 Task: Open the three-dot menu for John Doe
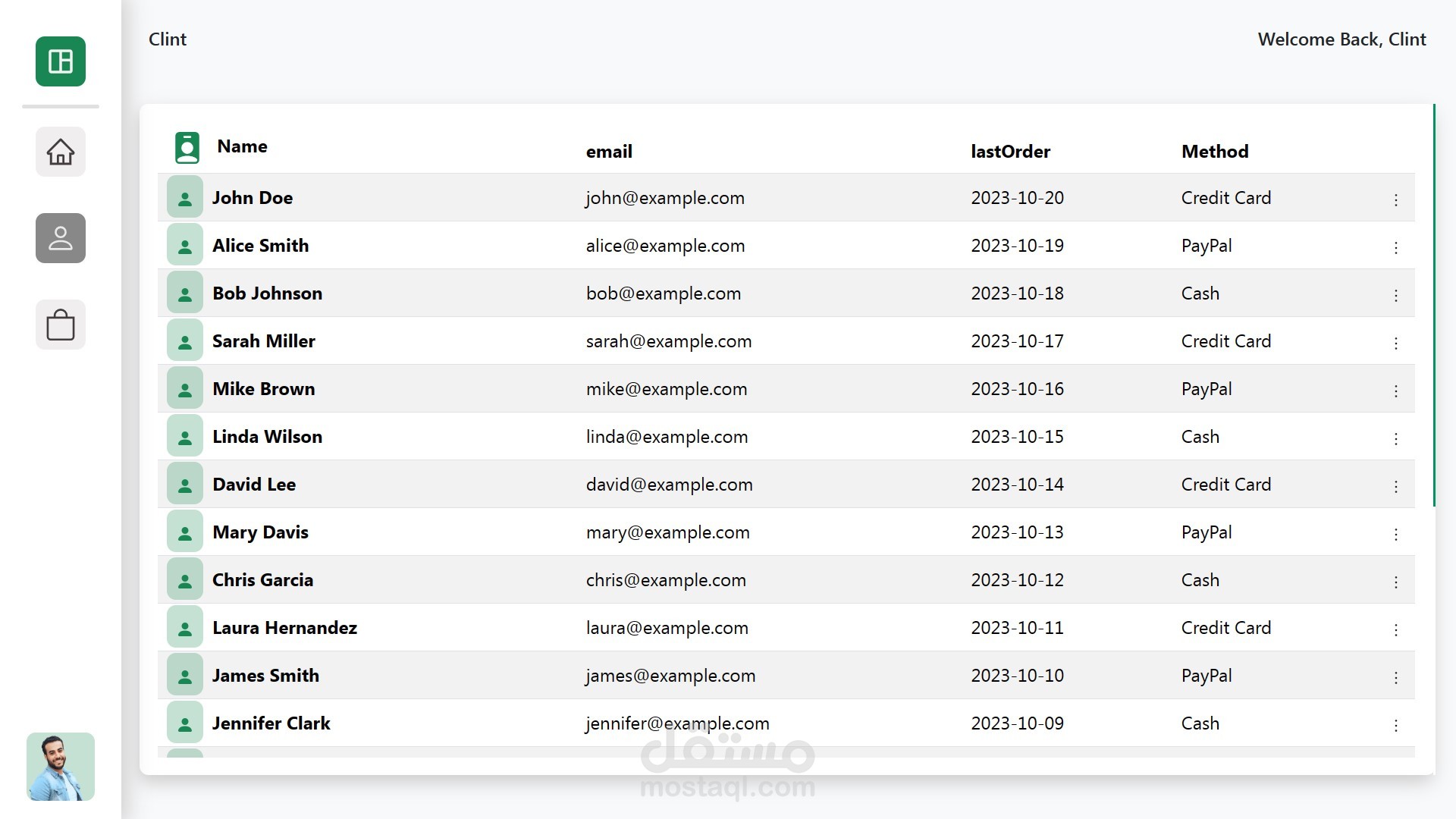click(x=1395, y=199)
